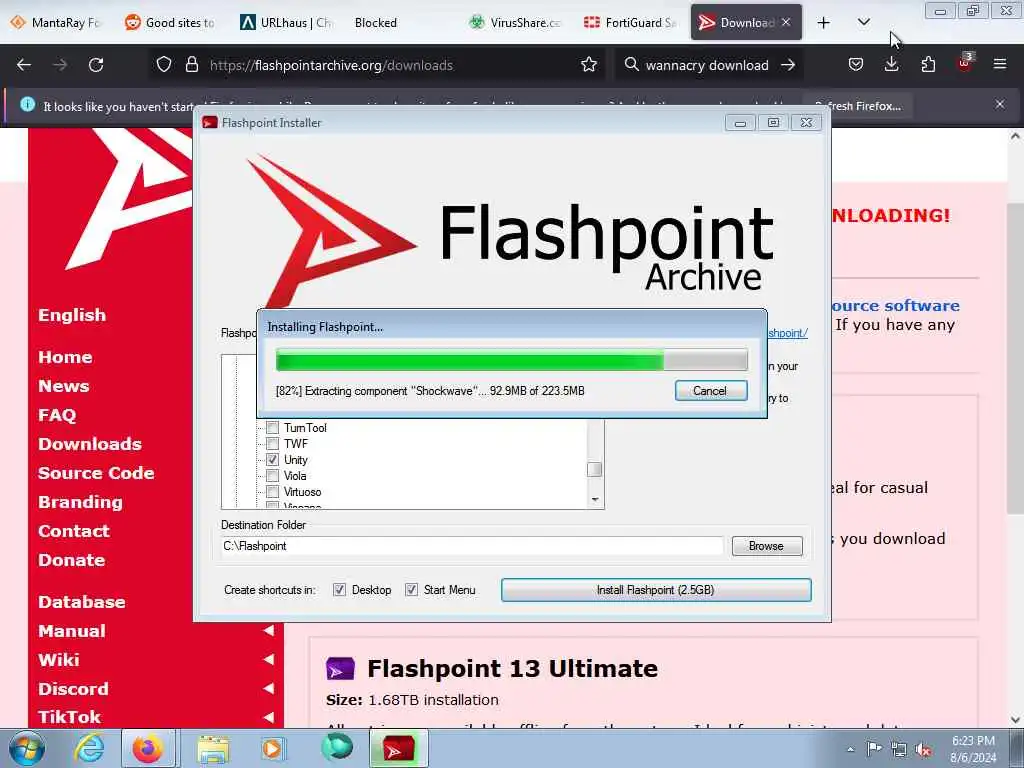Click the padlock site info icon
Viewport: 1024px width, 768px height.
click(x=191, y=65)
